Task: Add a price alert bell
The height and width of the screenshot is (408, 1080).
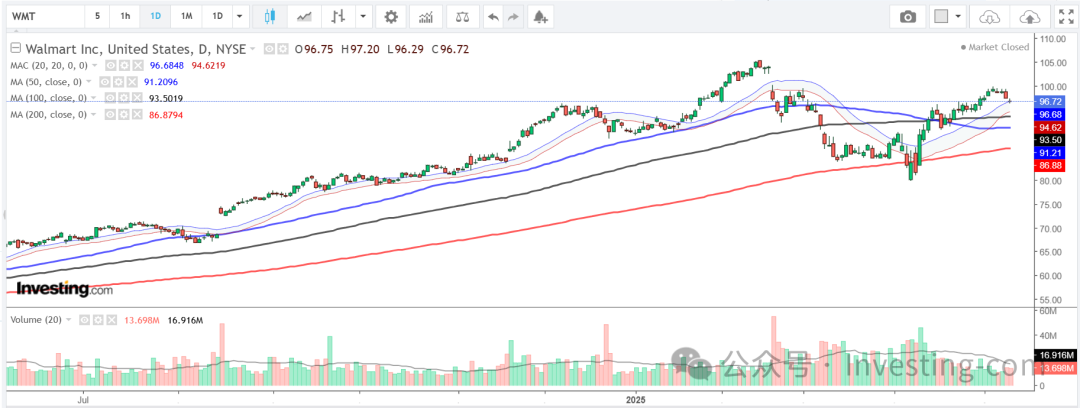Action: [541, 17]
